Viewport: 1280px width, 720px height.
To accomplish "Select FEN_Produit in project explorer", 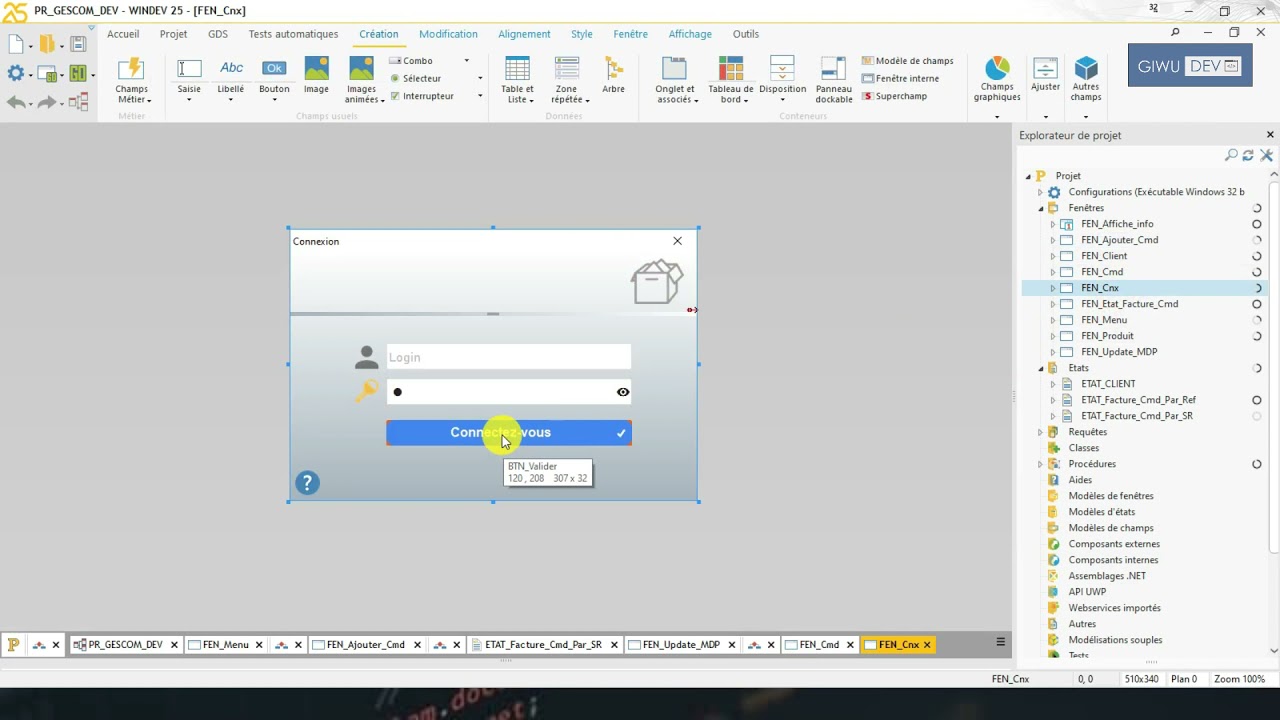I will [1107, 336].
